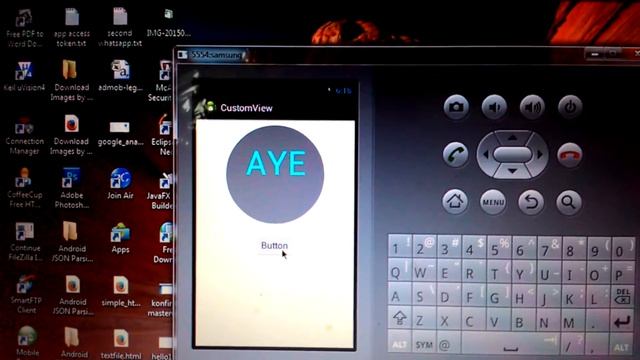This screenshot has height=360, width=640.
Task: Select the admob-leg... desktop file
Action: pos(120,76)
